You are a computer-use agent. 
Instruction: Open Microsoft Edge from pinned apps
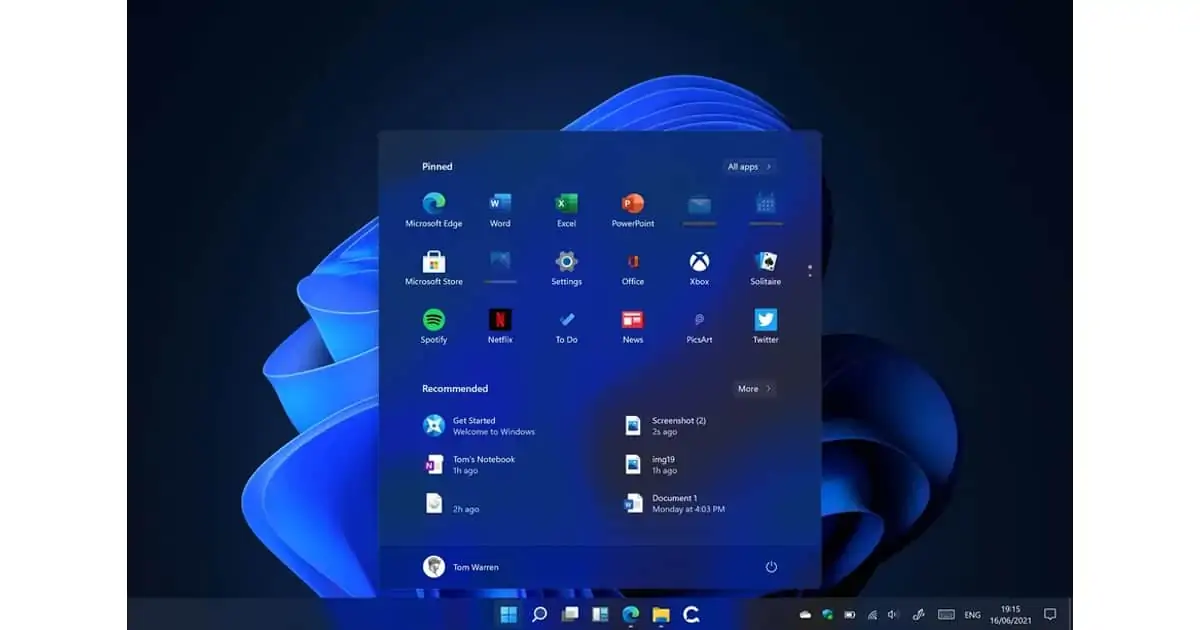point(433,205)
